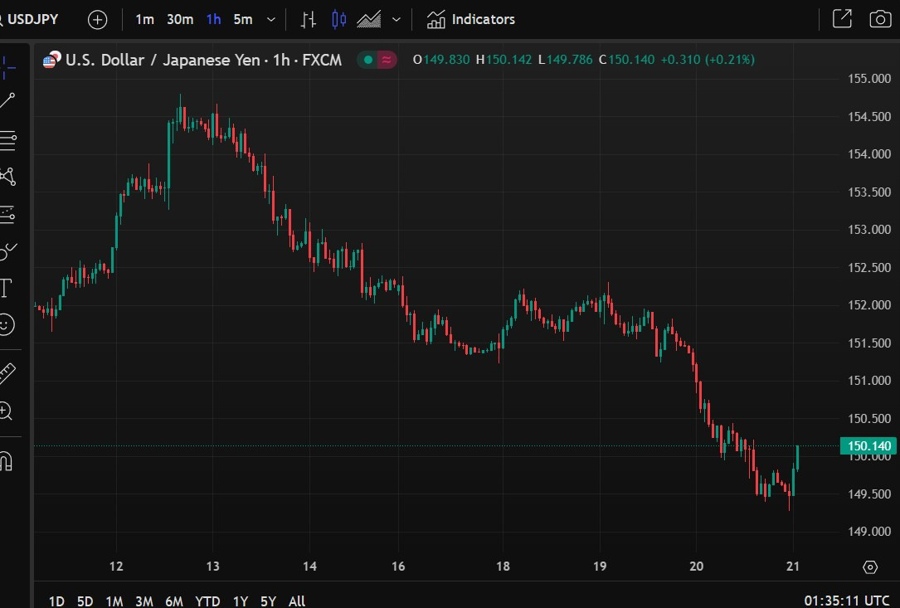Select the bars chart style
The height and width of the screenshot is (608, 900).
[309, 19]
